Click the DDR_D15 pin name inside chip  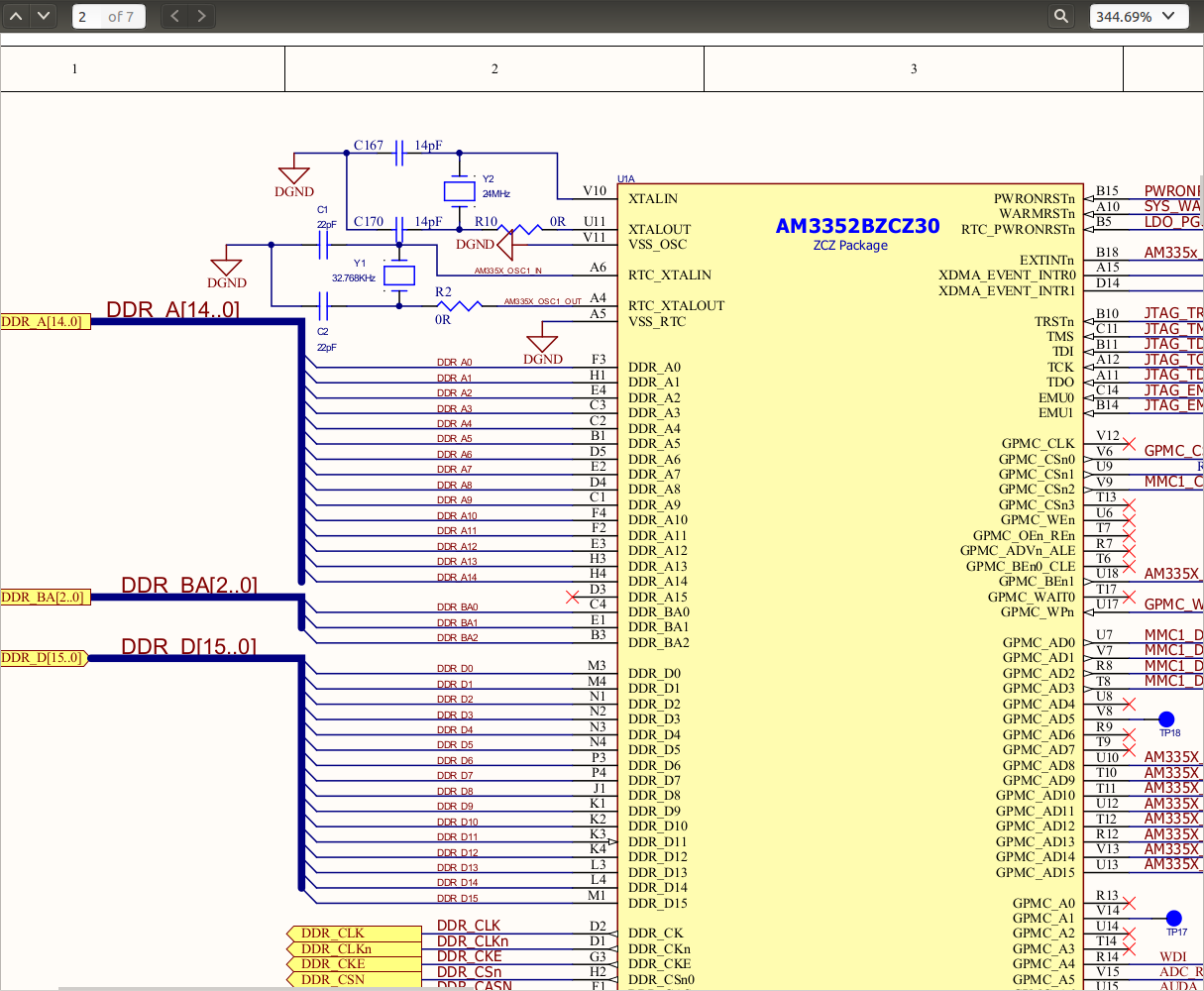click(658, 903)
